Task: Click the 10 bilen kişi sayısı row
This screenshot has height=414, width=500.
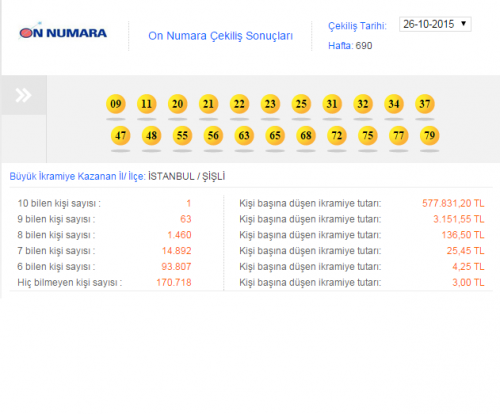Action: click(x=104, y=203)
